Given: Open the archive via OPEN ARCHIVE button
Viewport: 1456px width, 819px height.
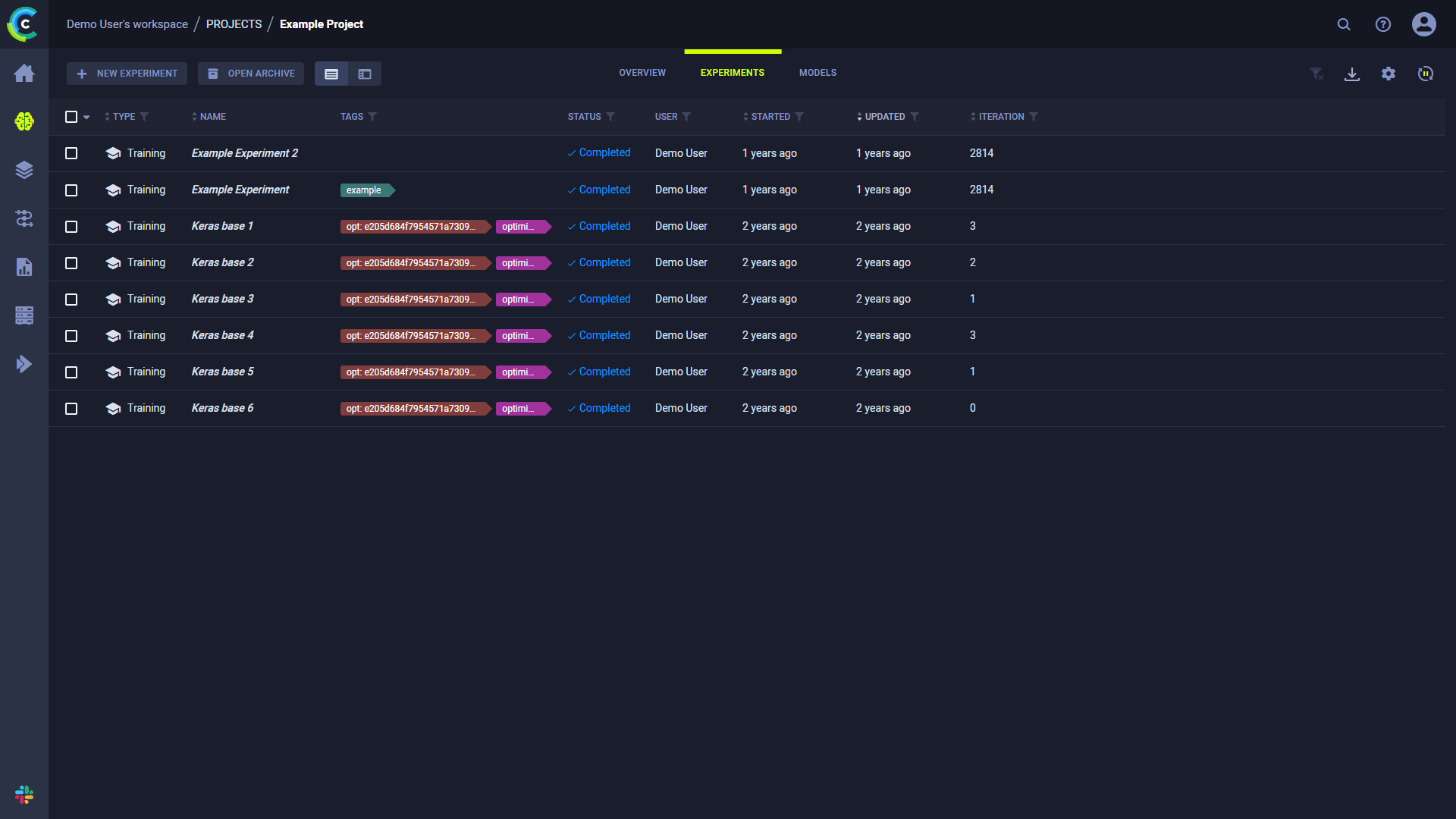Looking at the screenshot, I should click(x=250, y=73).
